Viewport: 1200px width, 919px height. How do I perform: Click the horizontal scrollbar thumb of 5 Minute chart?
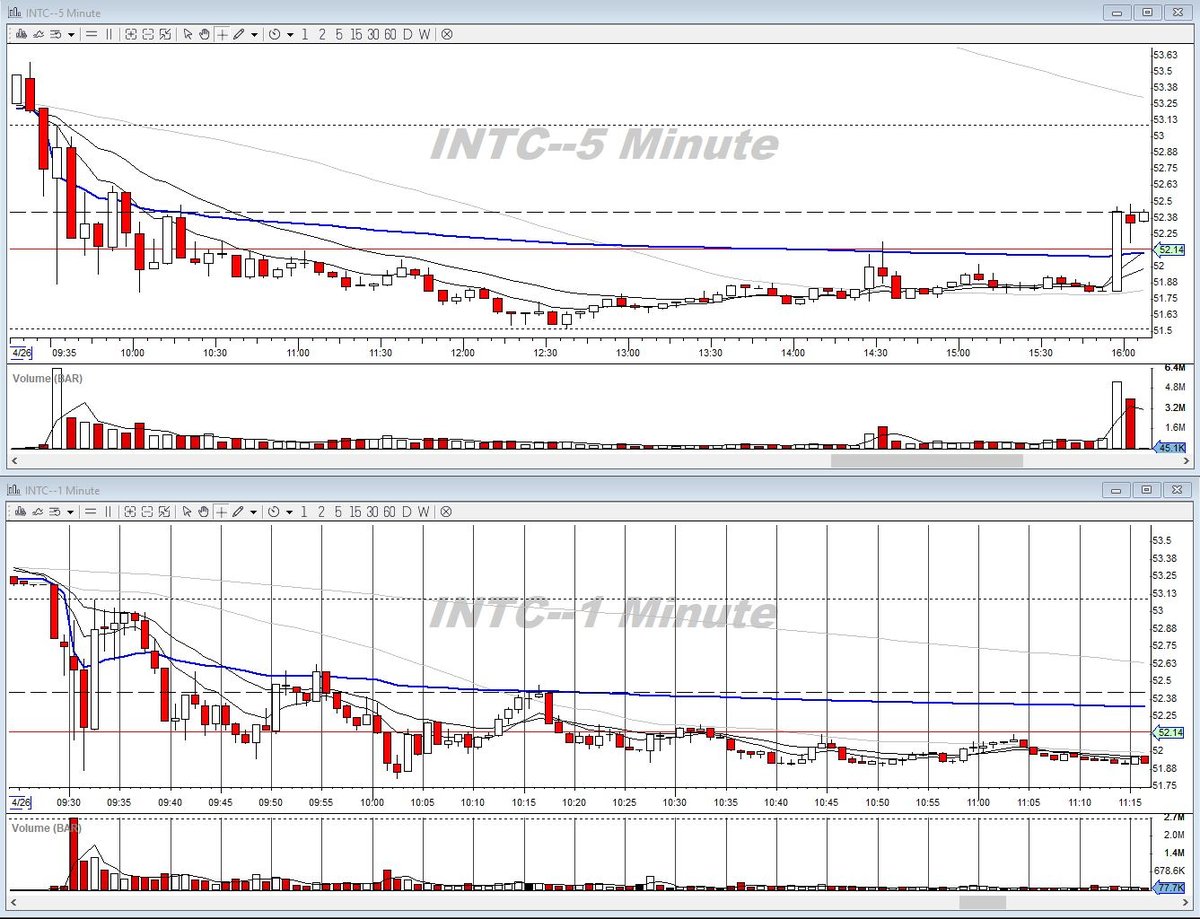click(927, 461)
